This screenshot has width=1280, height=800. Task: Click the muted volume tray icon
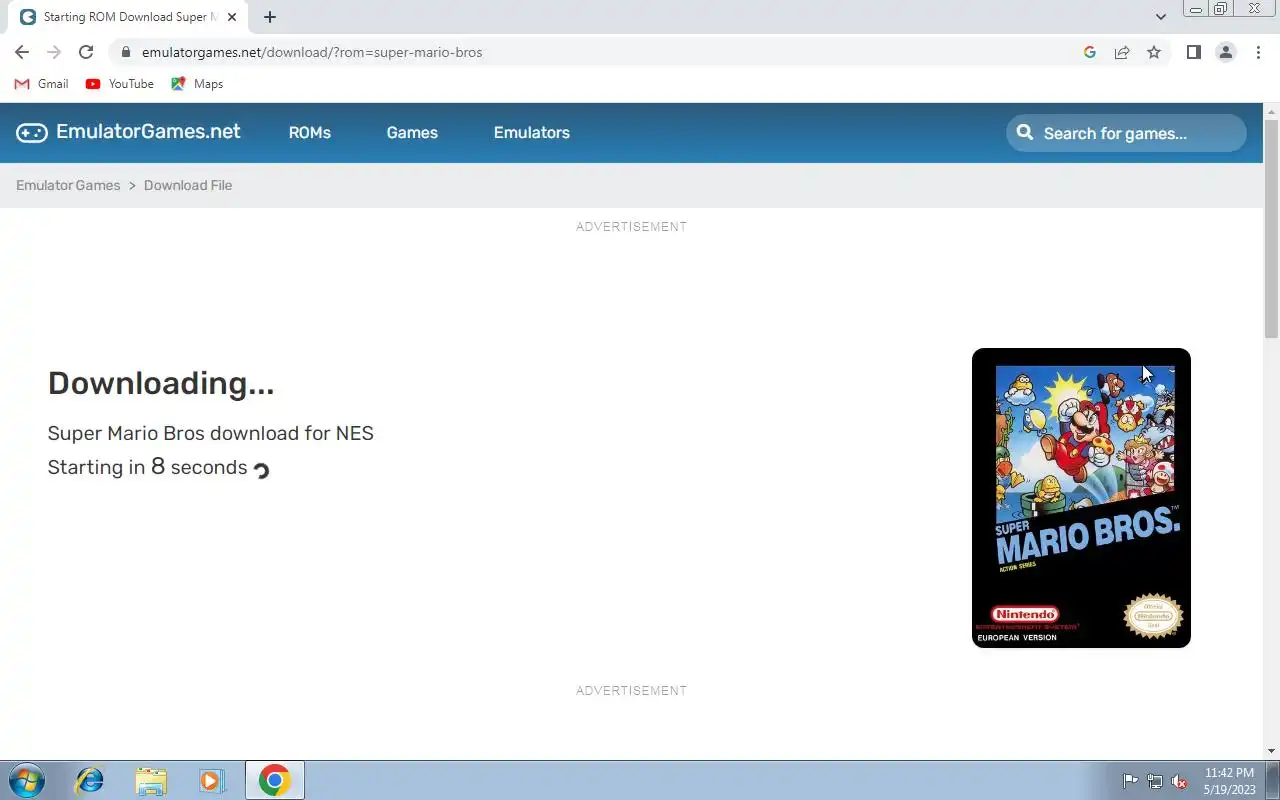[1180, 781]
